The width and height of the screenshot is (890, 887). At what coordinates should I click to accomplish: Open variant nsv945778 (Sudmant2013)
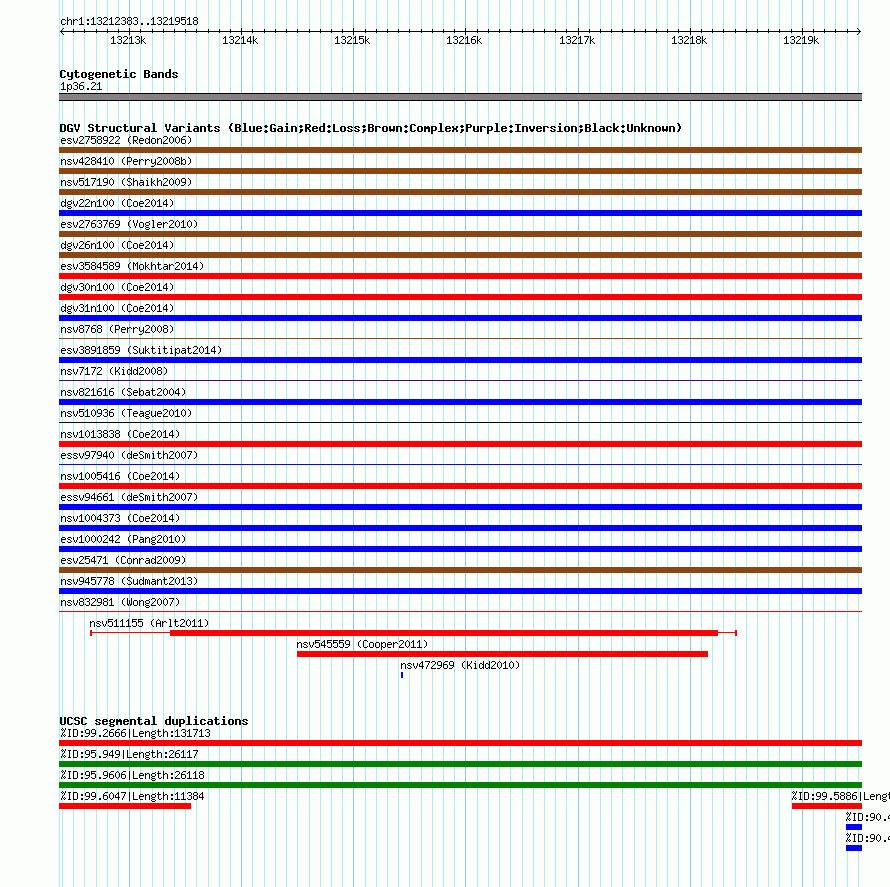[129, 581]
